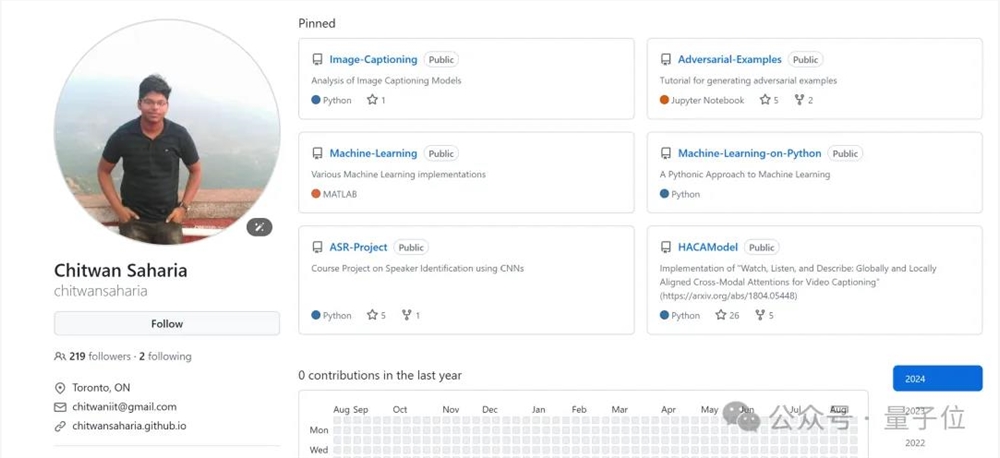The width and height of the screenshot is (1000, 458).
Task: Select the 2024 contributions year tab
Action: [x=937, y=379]
